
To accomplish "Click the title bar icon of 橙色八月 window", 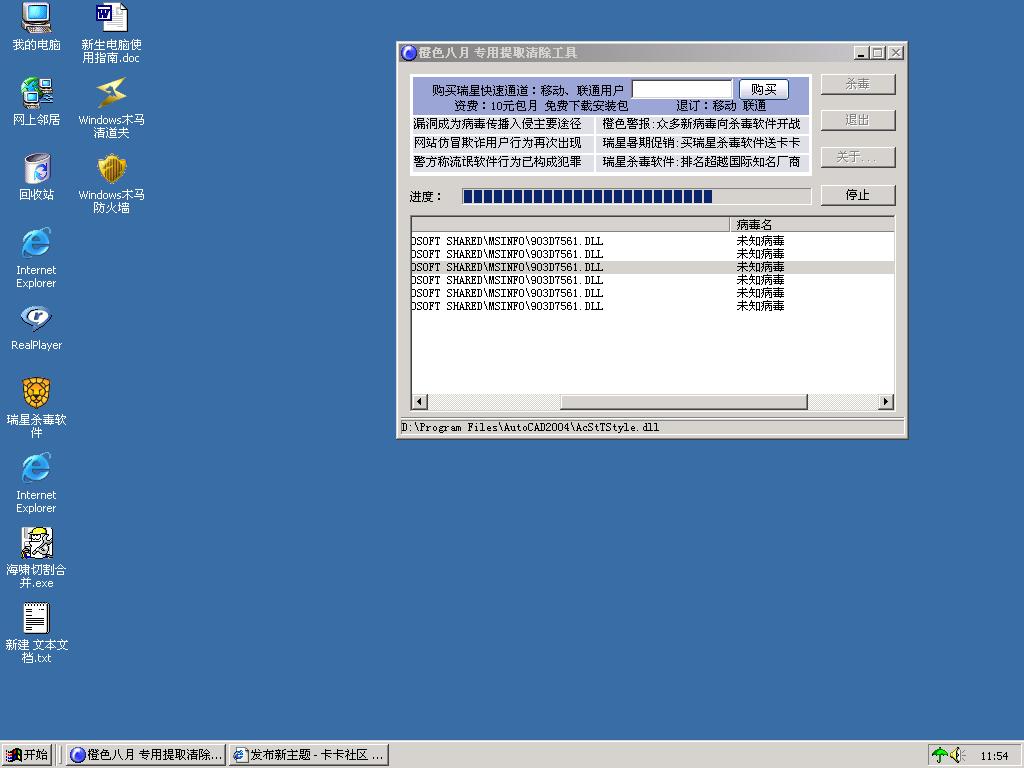I will point(409,53).
